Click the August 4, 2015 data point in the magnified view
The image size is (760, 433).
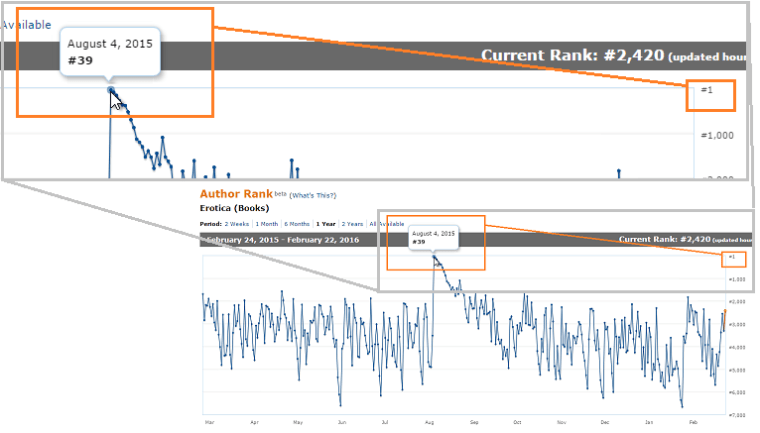[111, 90]
